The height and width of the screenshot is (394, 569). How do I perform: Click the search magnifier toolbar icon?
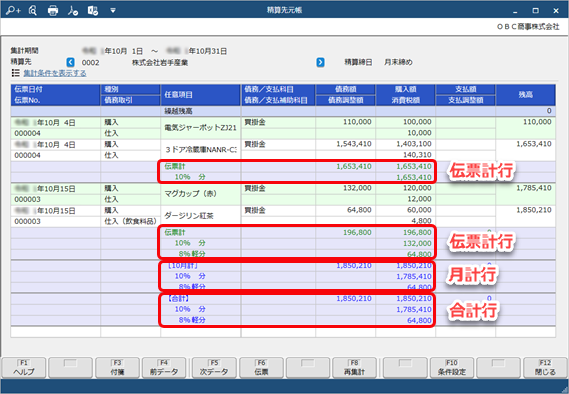[33, 11]
